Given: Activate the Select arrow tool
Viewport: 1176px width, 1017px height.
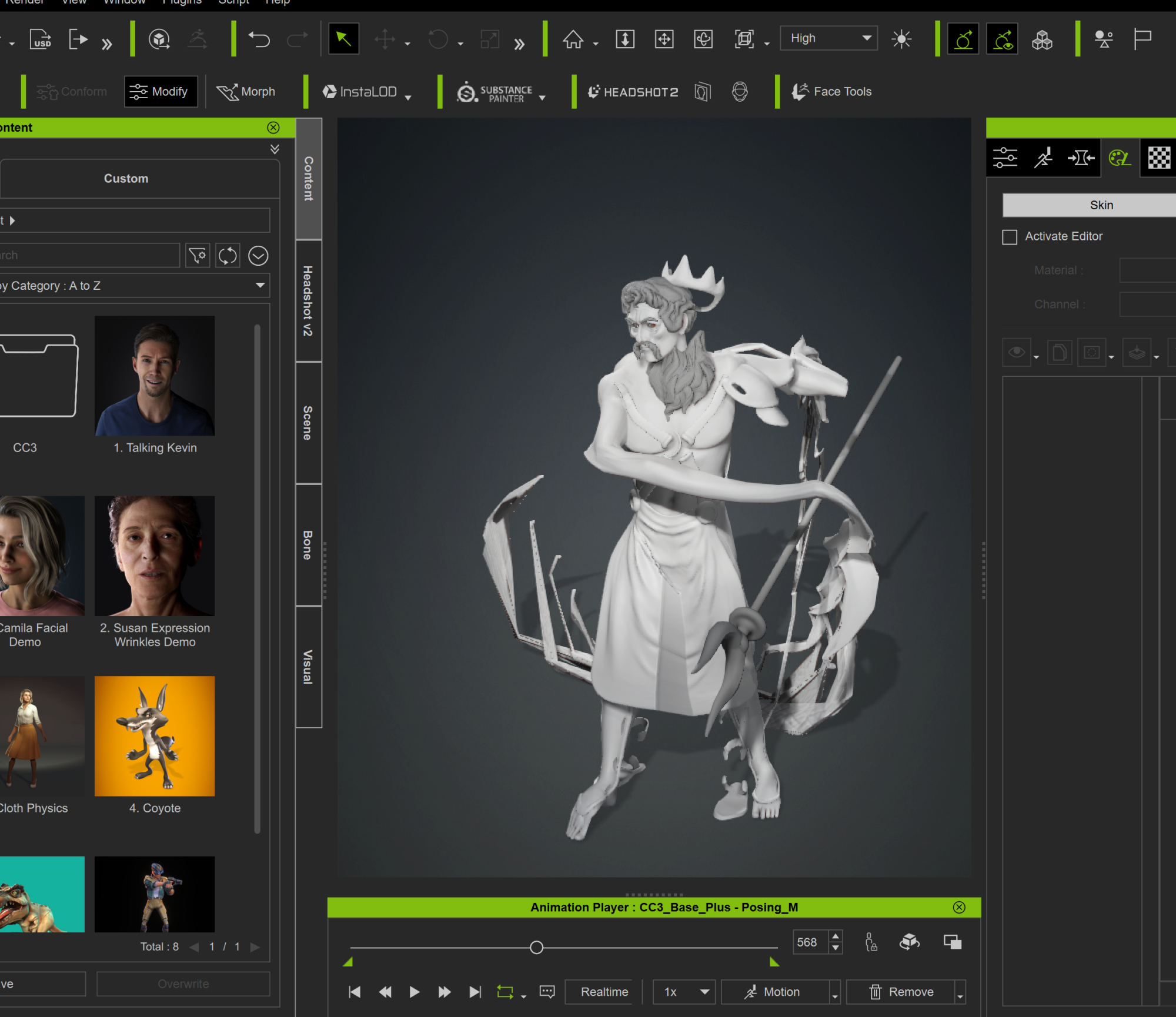Looking at the screenshot, I should click(343, 39).
